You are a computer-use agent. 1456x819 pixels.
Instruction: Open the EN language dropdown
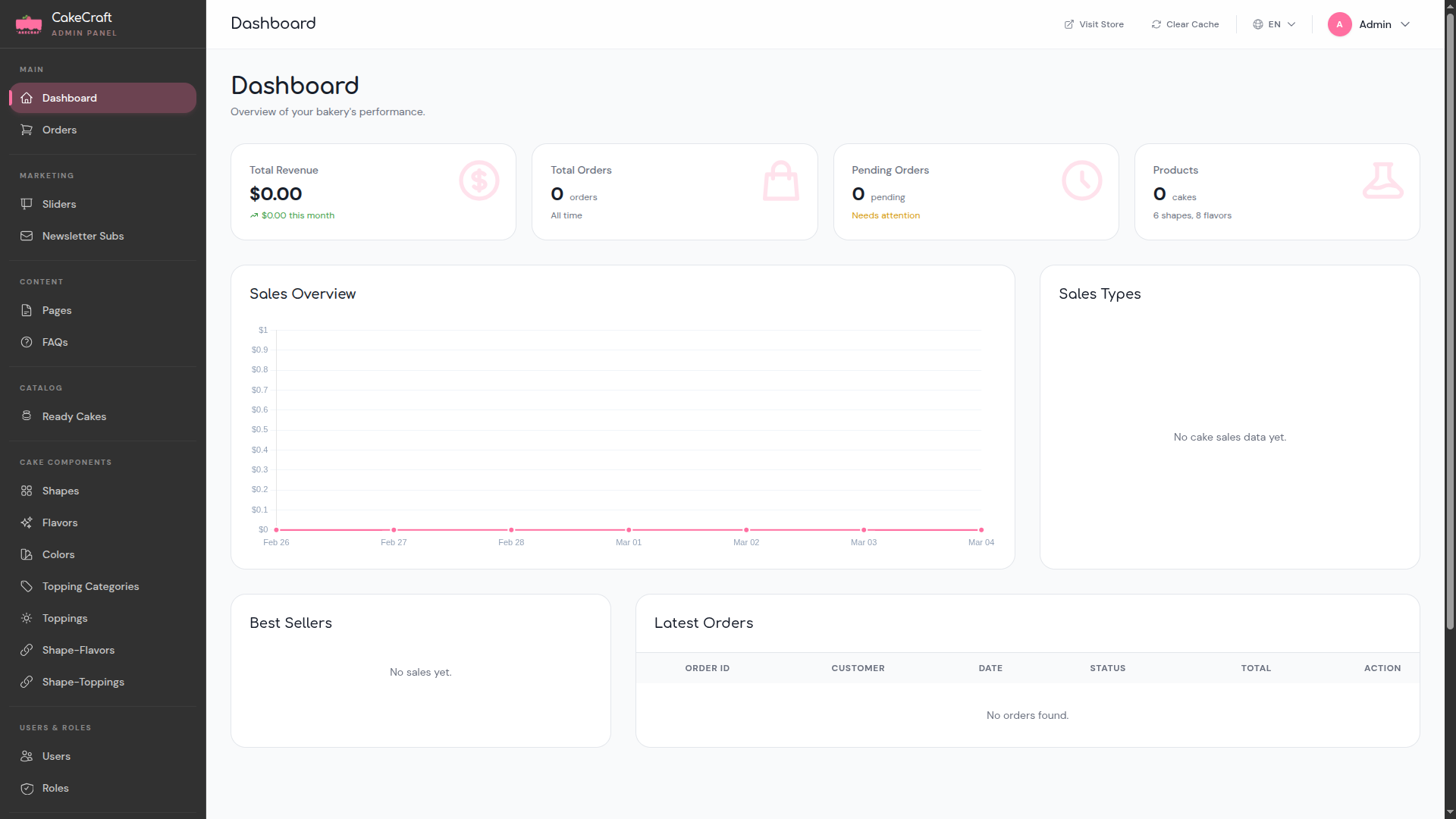[x=1274, y=24]
